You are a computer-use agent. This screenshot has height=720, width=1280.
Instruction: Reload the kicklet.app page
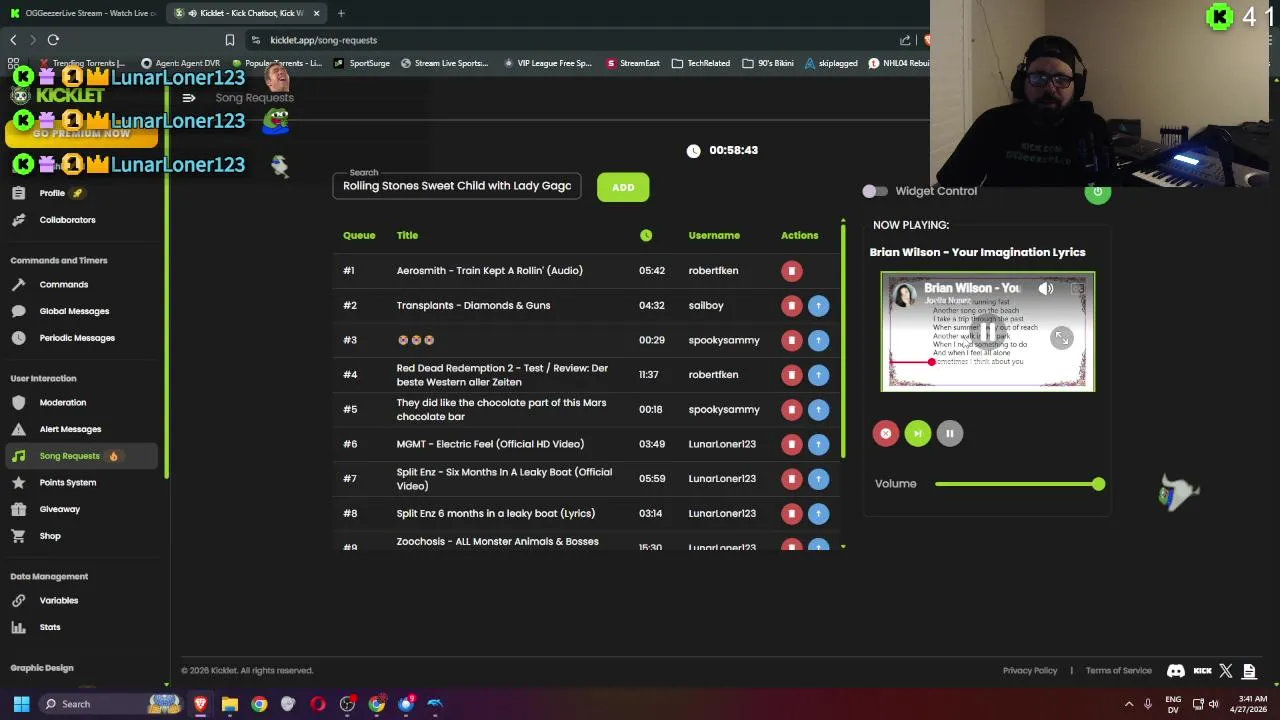53,40
